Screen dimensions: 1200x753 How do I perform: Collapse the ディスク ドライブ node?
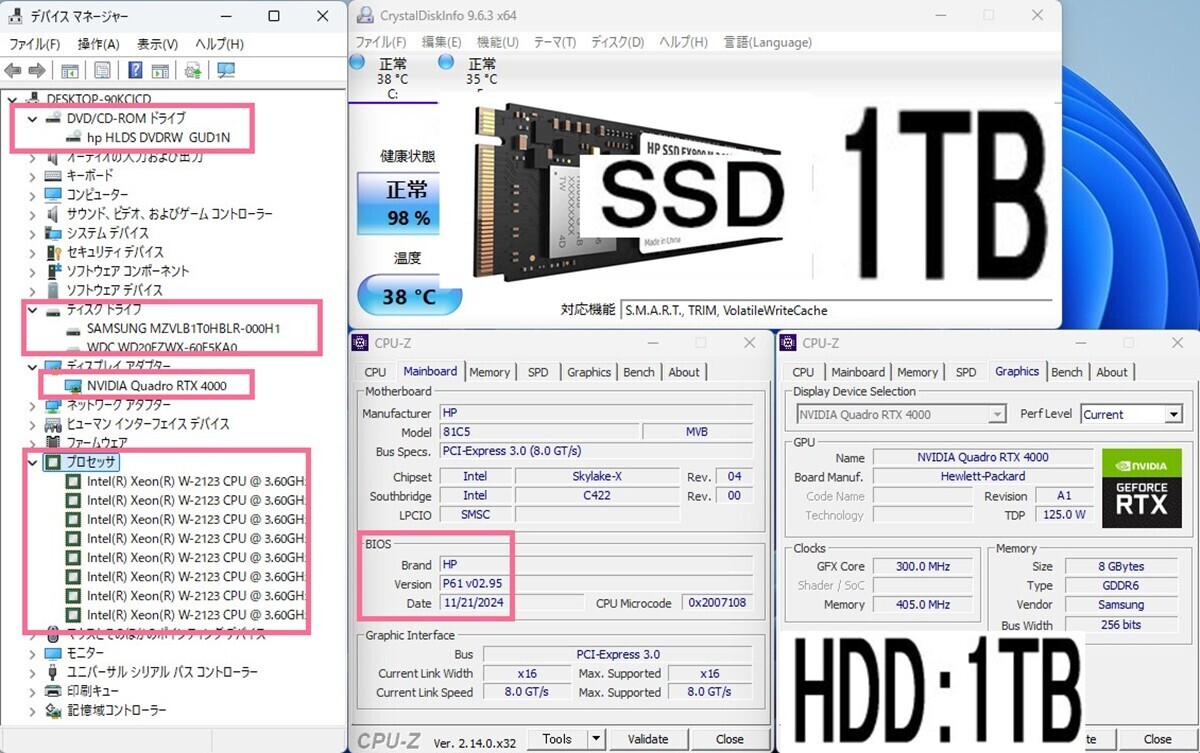point(32,310)
